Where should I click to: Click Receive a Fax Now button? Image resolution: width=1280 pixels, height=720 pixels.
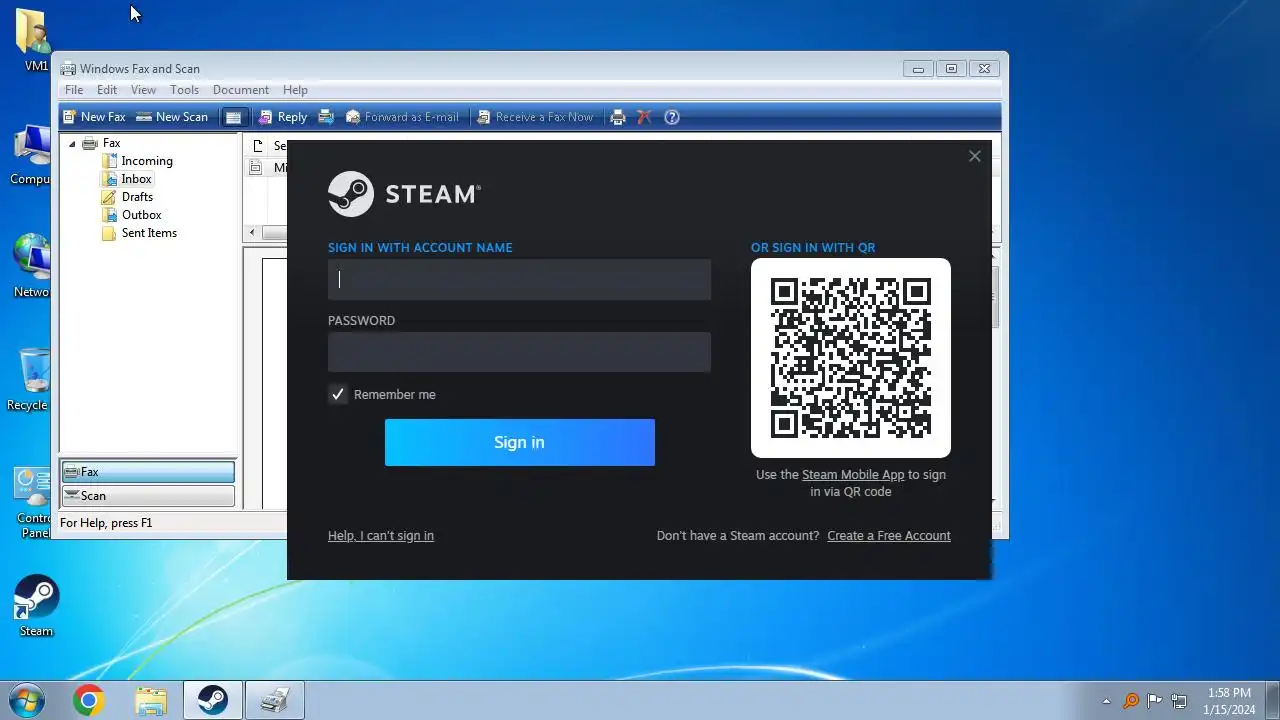[x=535, y=117]
